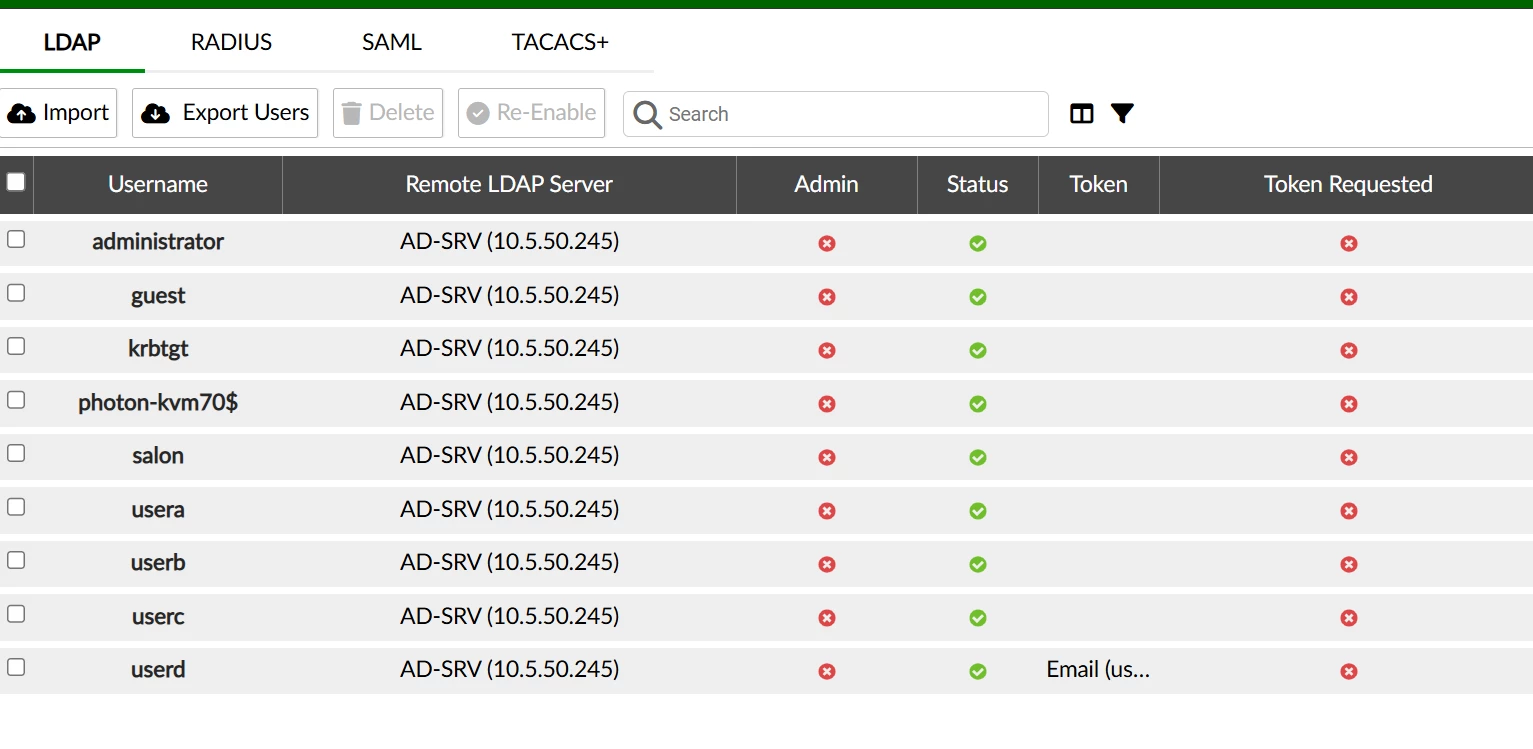
Task: Focus the Search input field
Action: coord(835,114)
